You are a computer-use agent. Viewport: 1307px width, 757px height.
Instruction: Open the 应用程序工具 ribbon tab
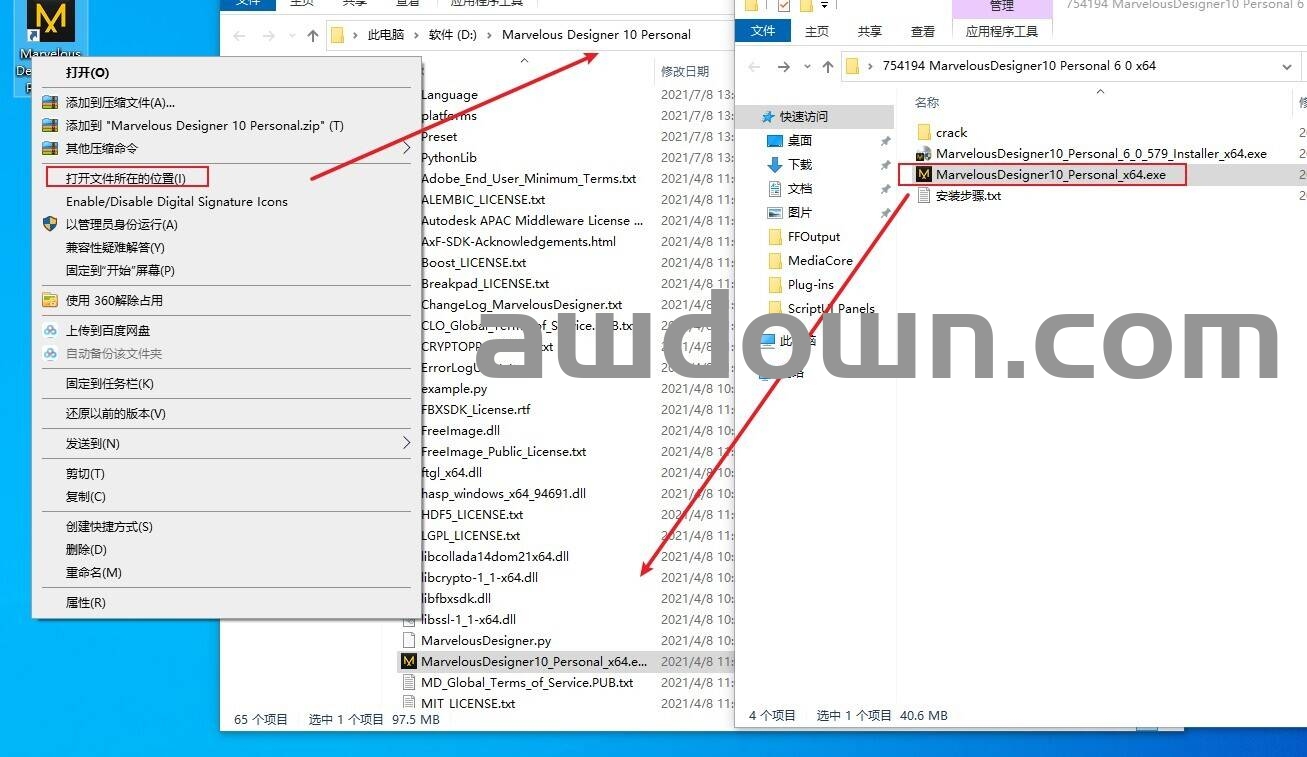coord(1001,32)
